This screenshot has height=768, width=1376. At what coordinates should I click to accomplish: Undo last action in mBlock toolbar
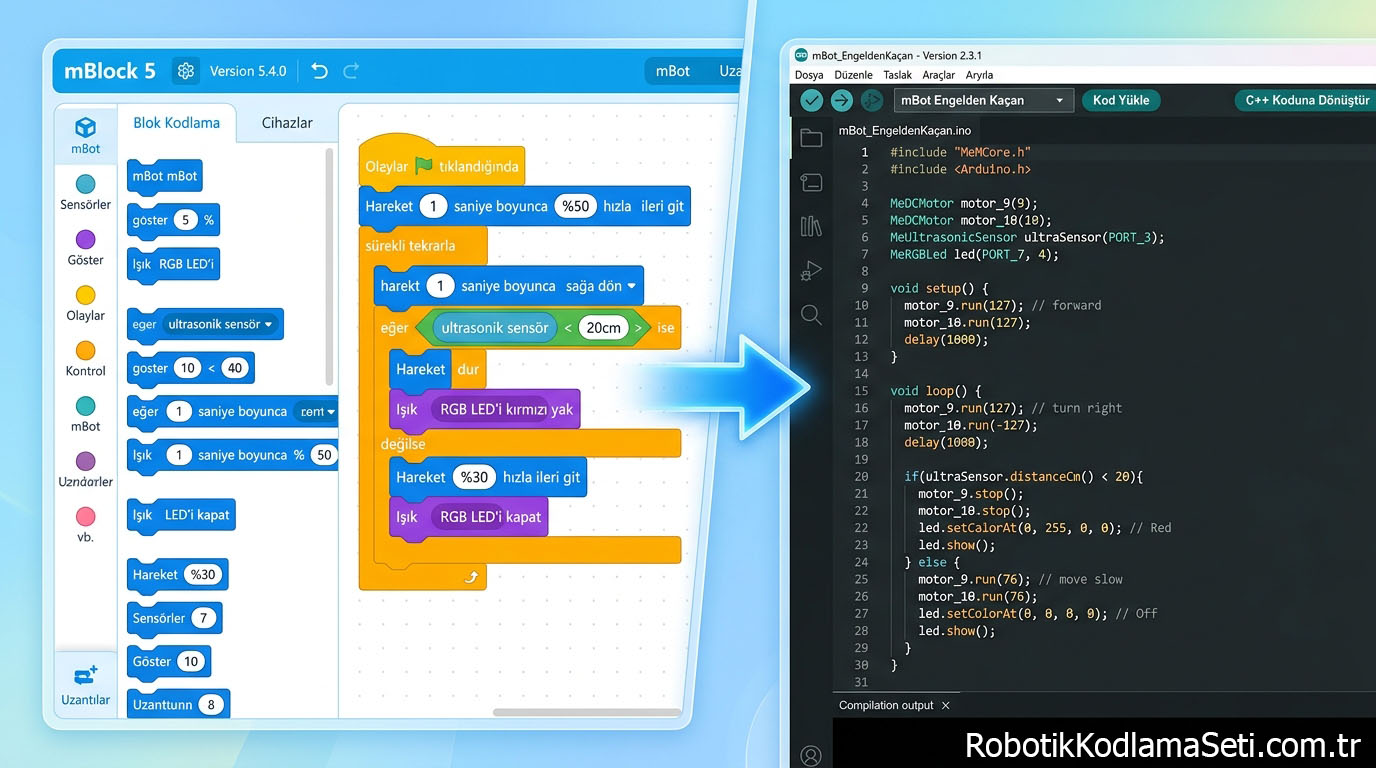(x=319, y=71)
